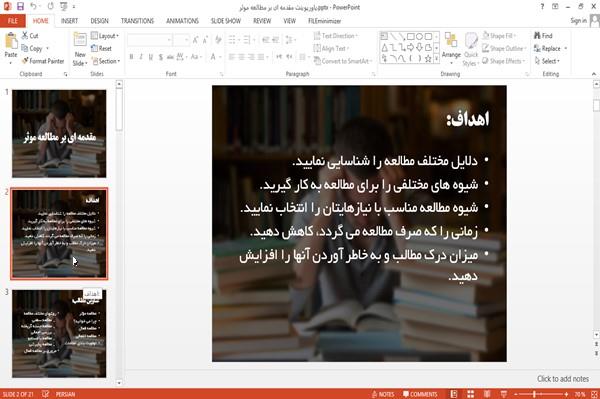Viewport: 600px width, 399px height.
Task: Open the Section dropdown
Action: tap(106, 61)
